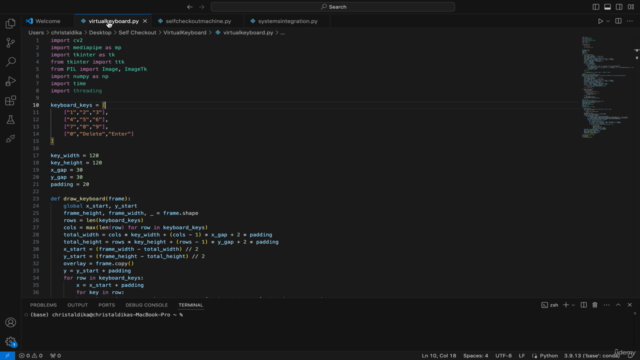Open the Accounts menu icon
This screenshot has height=360, width=640.
point(11,322)
